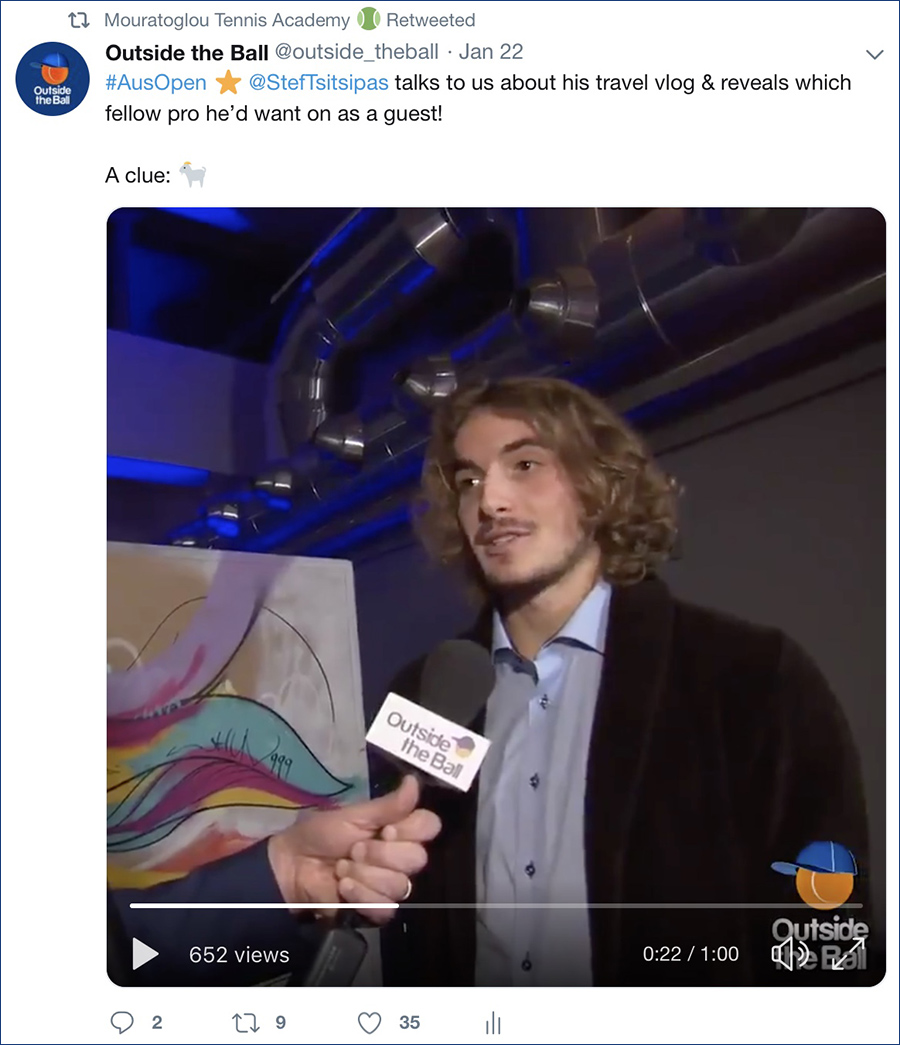Open the Outside the Ball account name
Screen dimensions: 900x1045
(x=187, y=52)
